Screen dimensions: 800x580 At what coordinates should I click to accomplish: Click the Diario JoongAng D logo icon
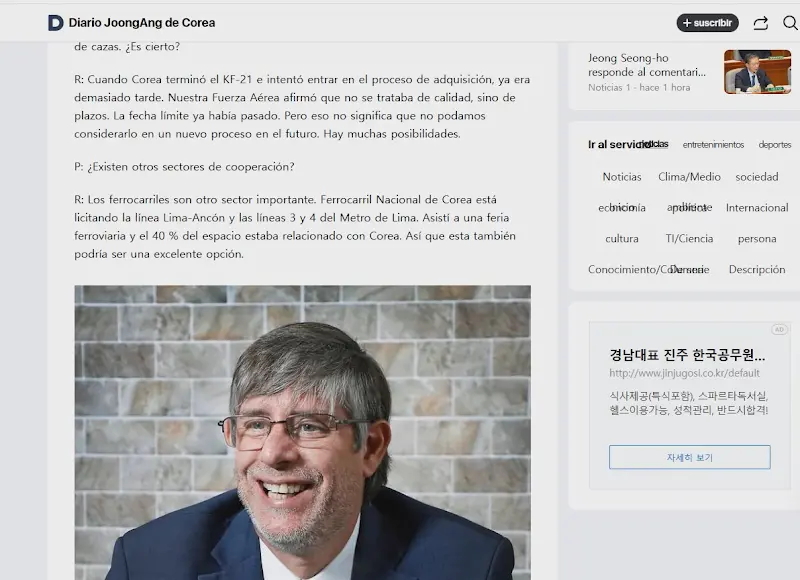pyautogui.click(x=56, y=23)
